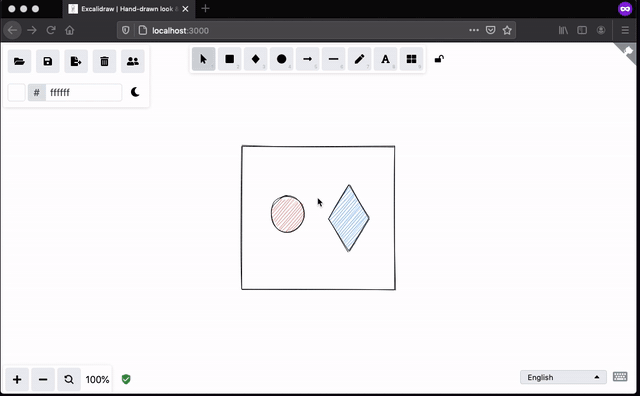Click the 100% zoom value
This screenshot has height=396, width=640.
(x=97, y=380)
